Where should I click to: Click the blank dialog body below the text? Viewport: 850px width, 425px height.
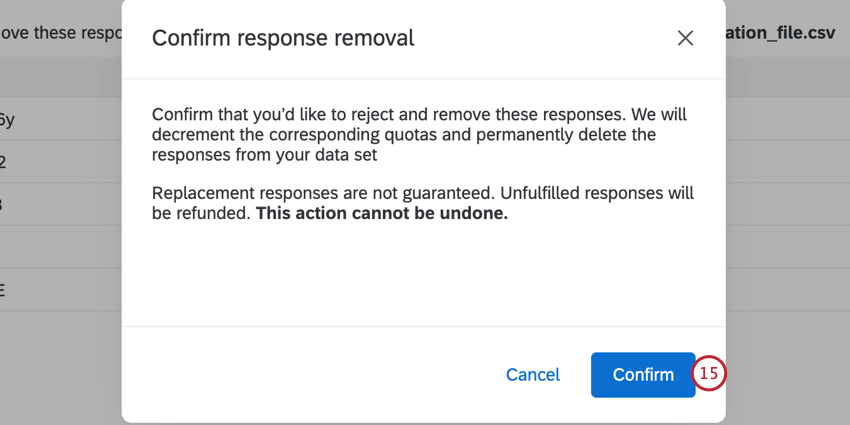420,280
